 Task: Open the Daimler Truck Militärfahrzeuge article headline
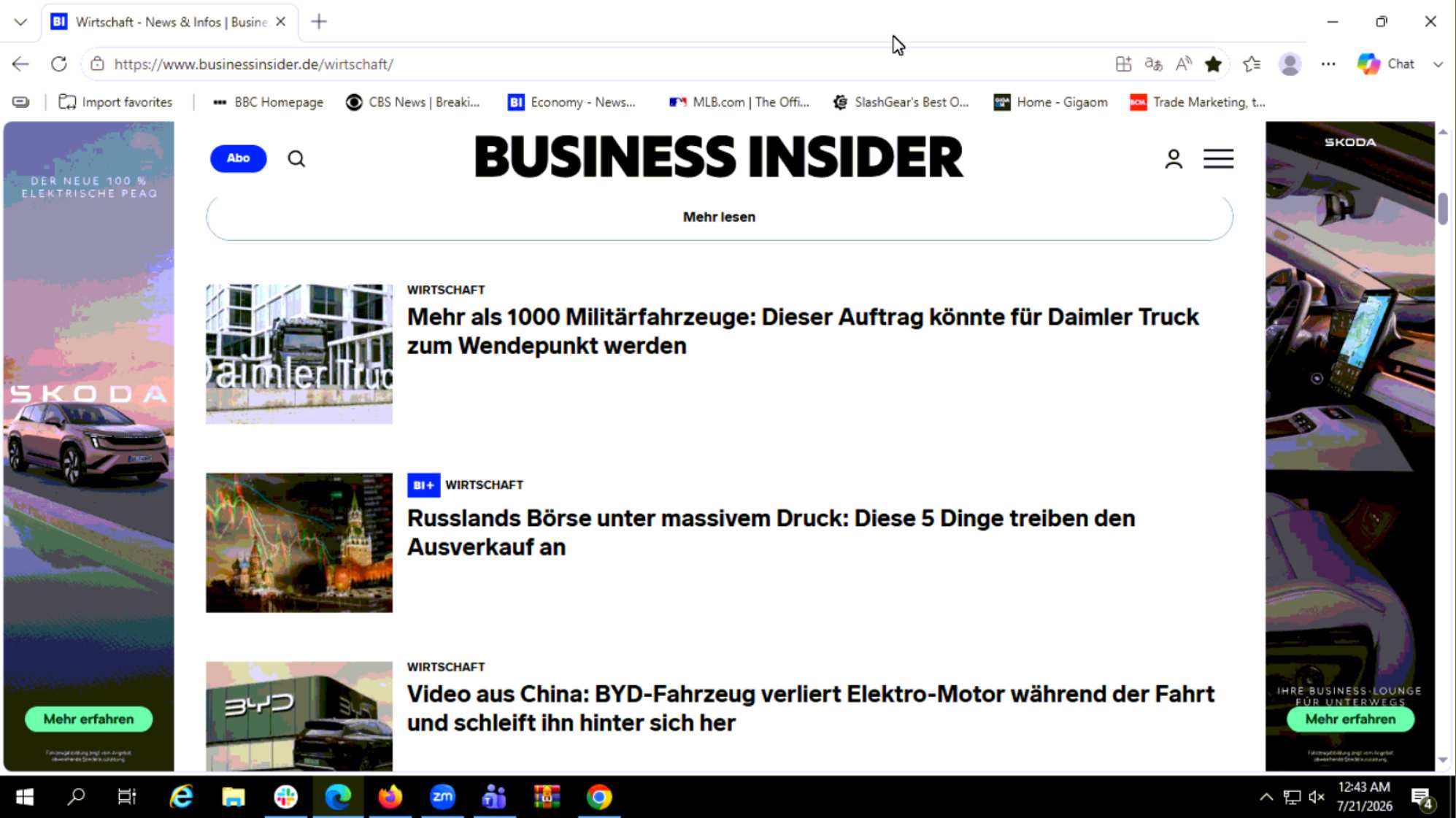tap(803, 331)
